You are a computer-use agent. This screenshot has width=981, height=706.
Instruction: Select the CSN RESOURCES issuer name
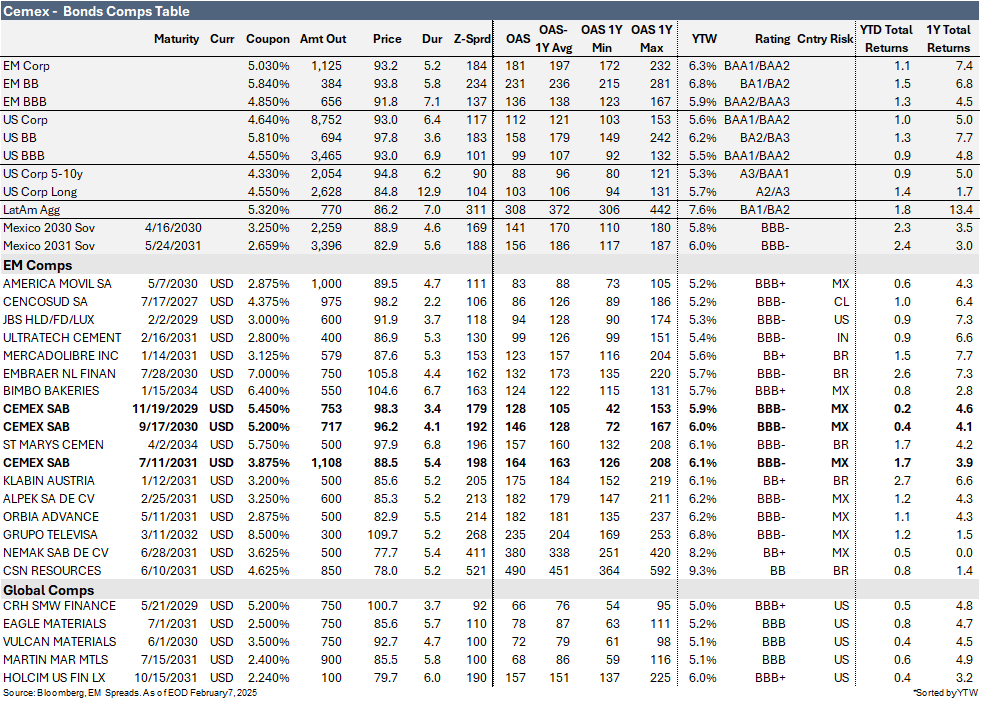point(52,571)
